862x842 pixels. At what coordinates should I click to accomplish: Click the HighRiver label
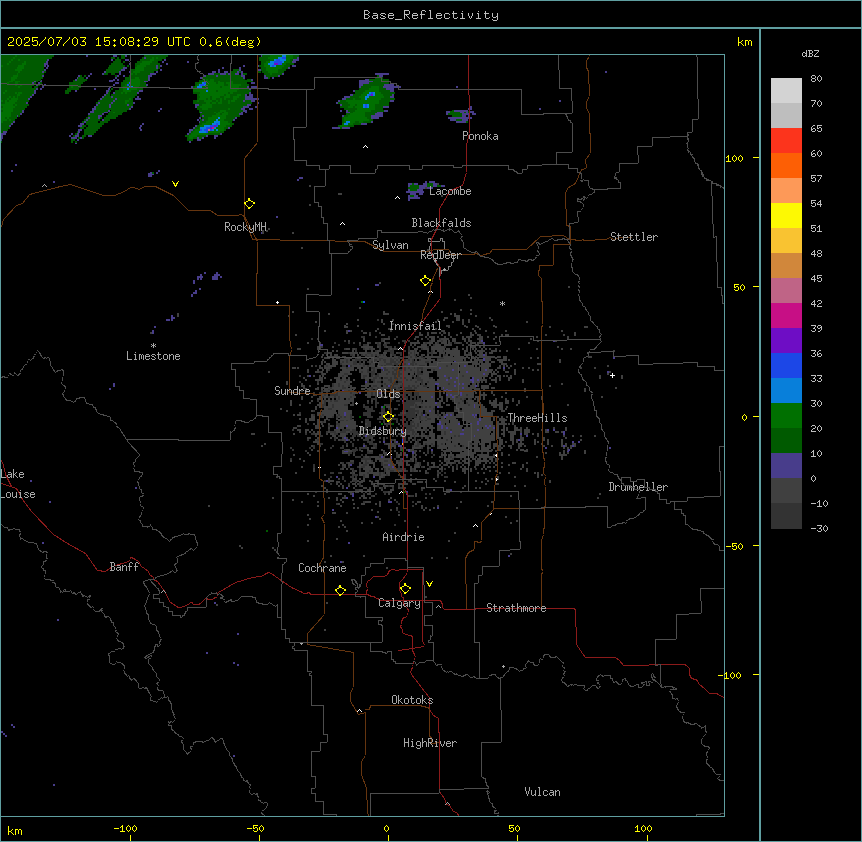[430, 743]
